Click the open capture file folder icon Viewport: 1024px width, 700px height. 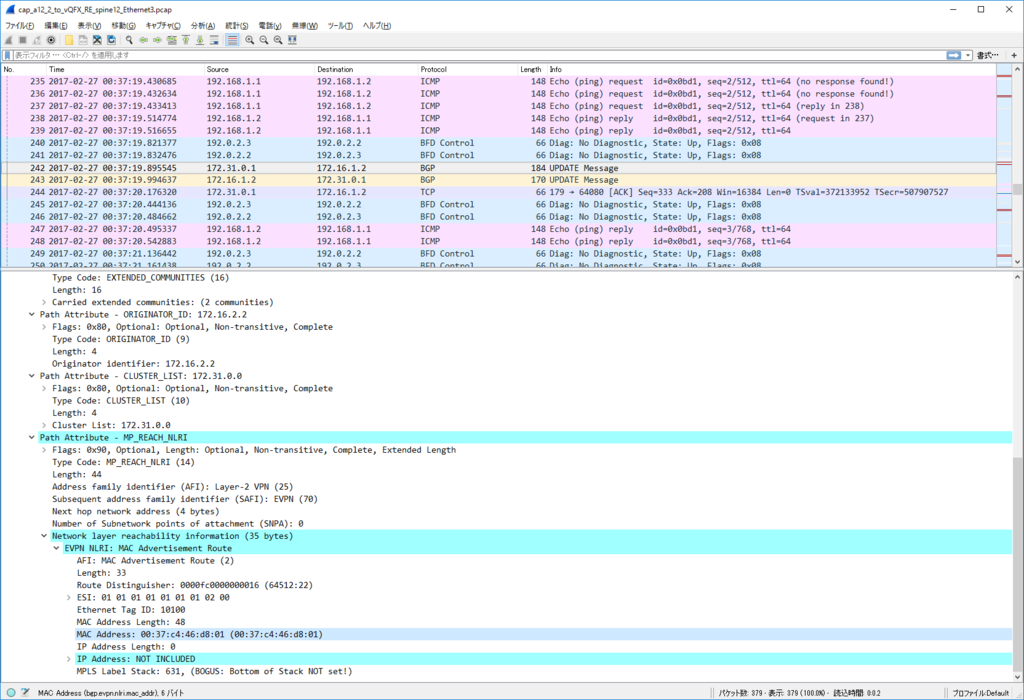point(69,40)
